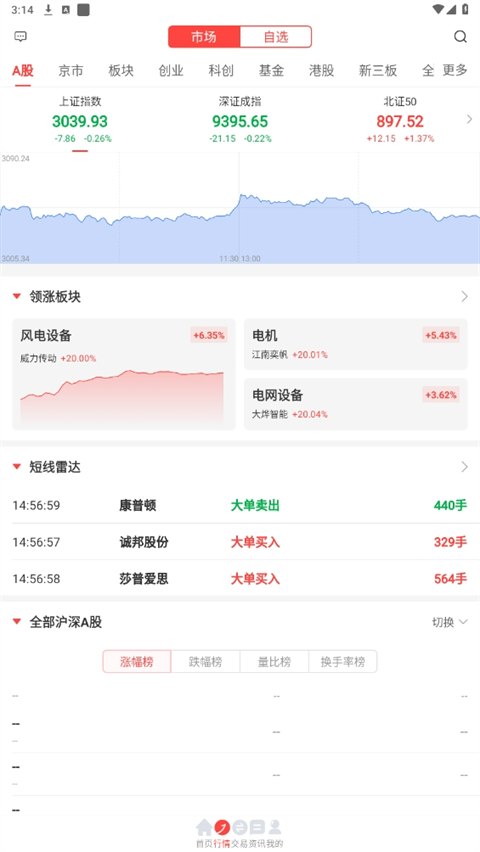The image size is (480, 852).
Task: Open more of 短线雷达 via right chevron
Action: pos(464,467)
